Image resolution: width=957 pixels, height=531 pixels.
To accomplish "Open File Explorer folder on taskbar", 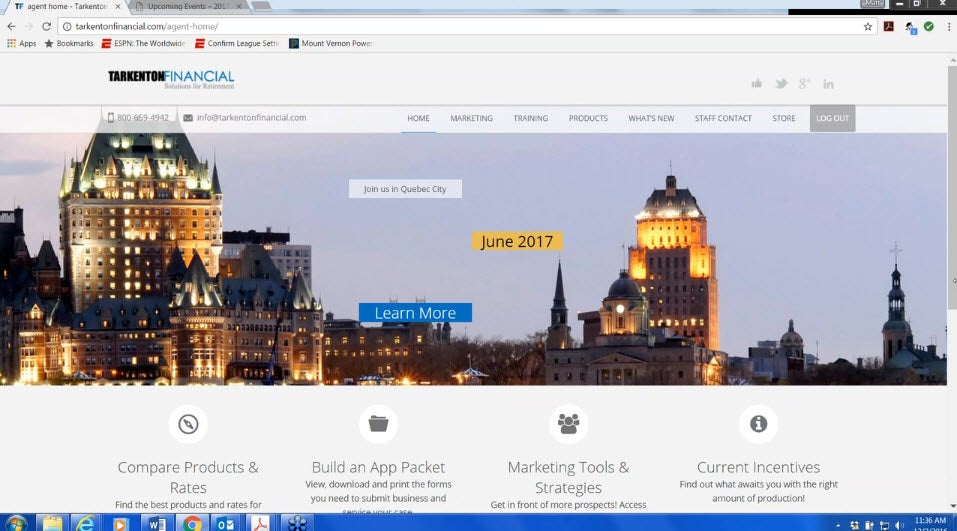I will [52, 523].
